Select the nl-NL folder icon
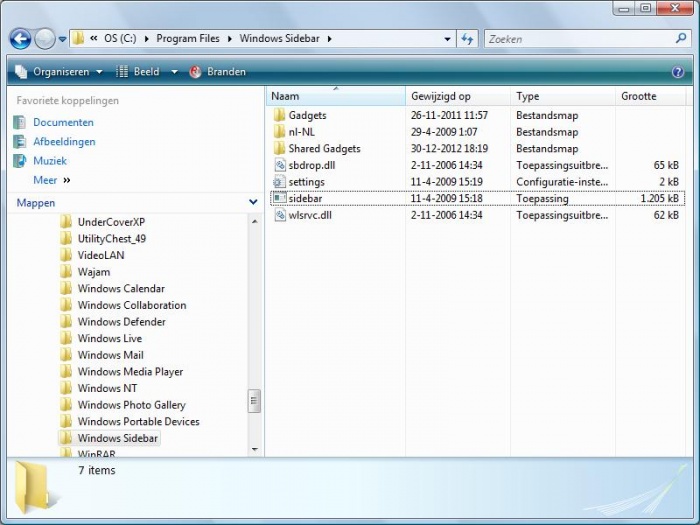This screenshot has height=525, width=700. 279,132
